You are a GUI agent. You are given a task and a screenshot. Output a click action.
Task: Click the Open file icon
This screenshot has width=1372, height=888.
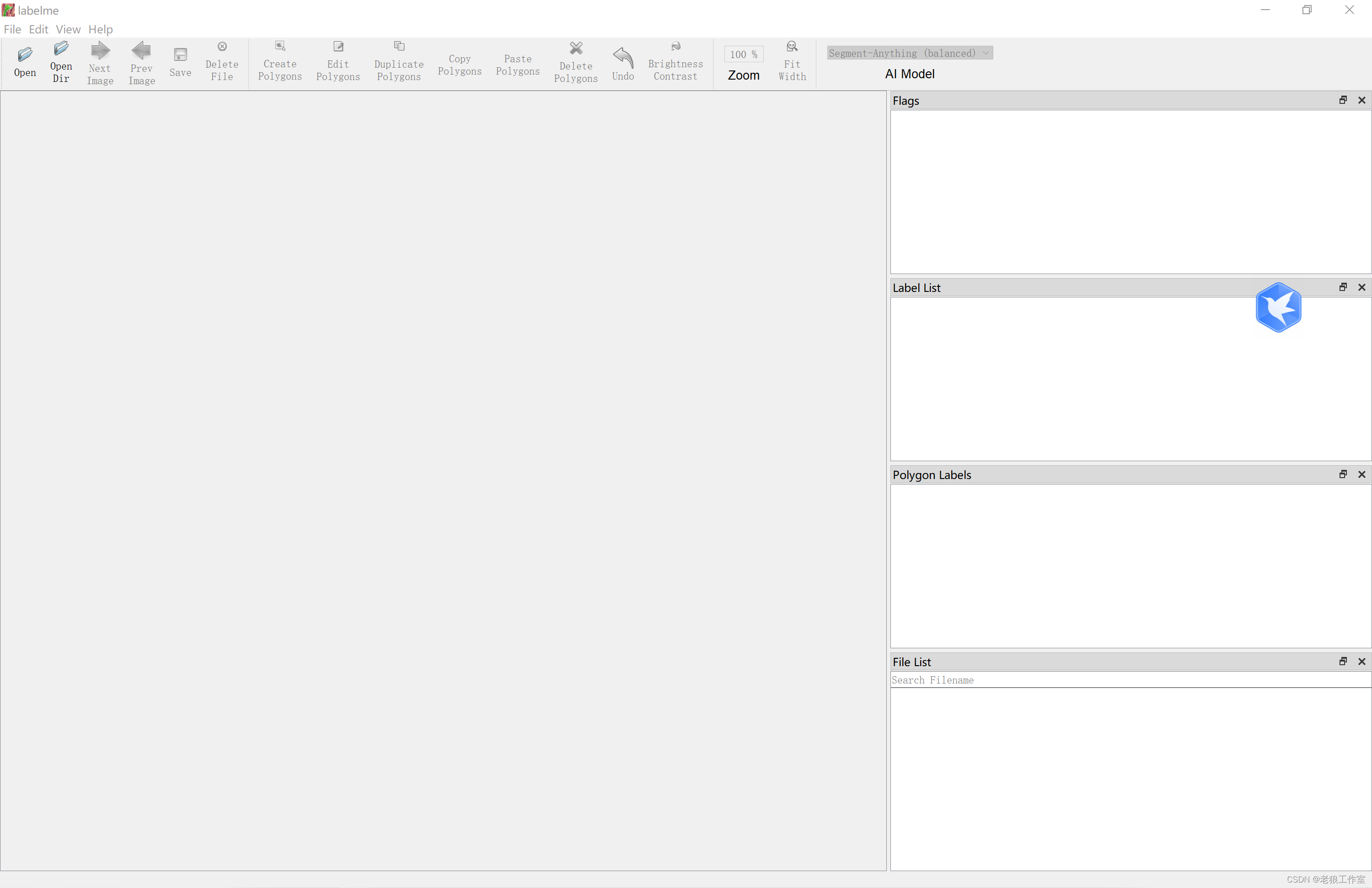[x=25, y=55]
